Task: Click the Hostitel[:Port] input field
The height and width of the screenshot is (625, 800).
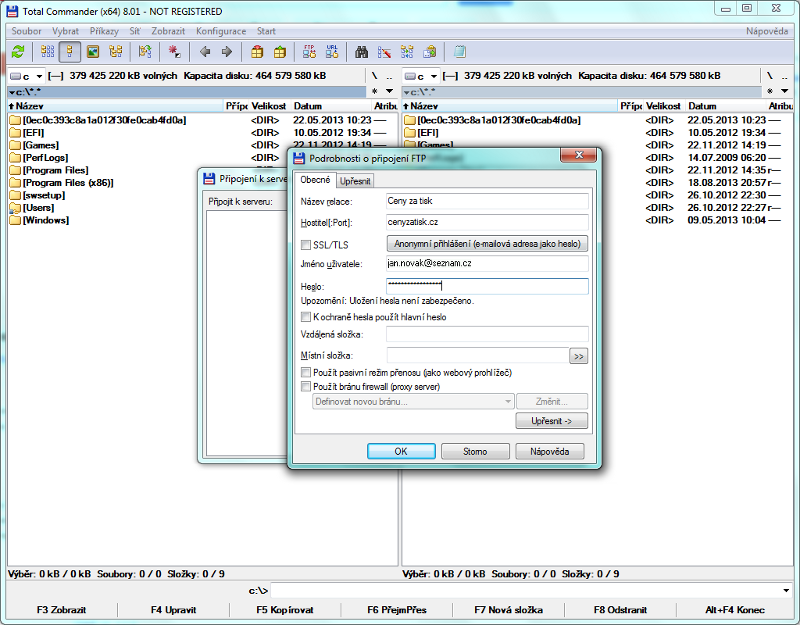Action: (487, 222)
